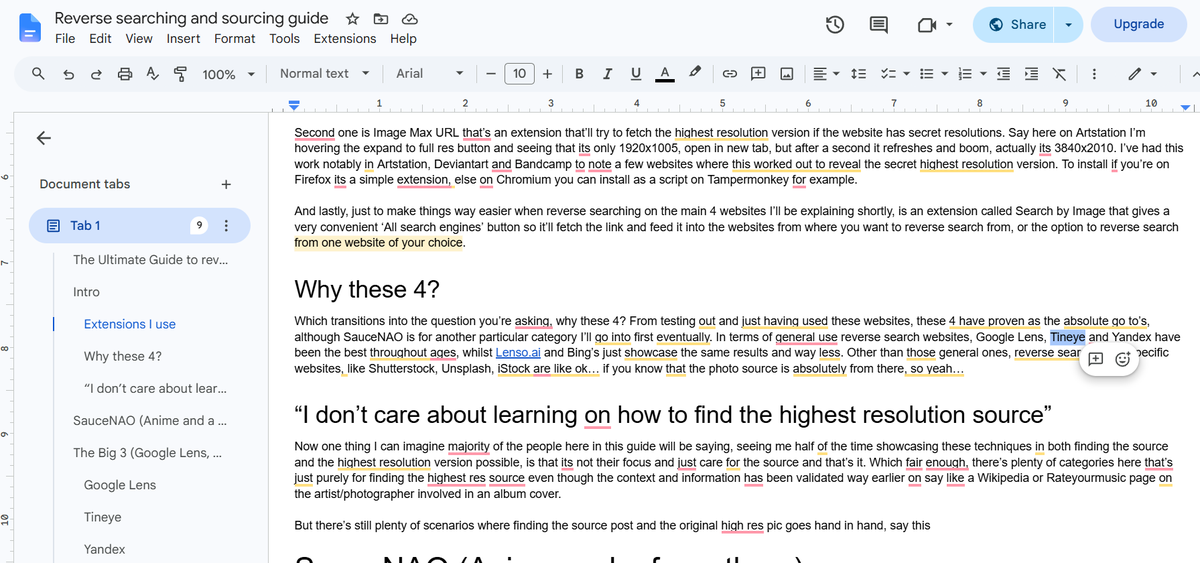The height and width of the screenshot is (563, 1200).
Task: Open the Extensions menu
Action: [x=345, y=39]
